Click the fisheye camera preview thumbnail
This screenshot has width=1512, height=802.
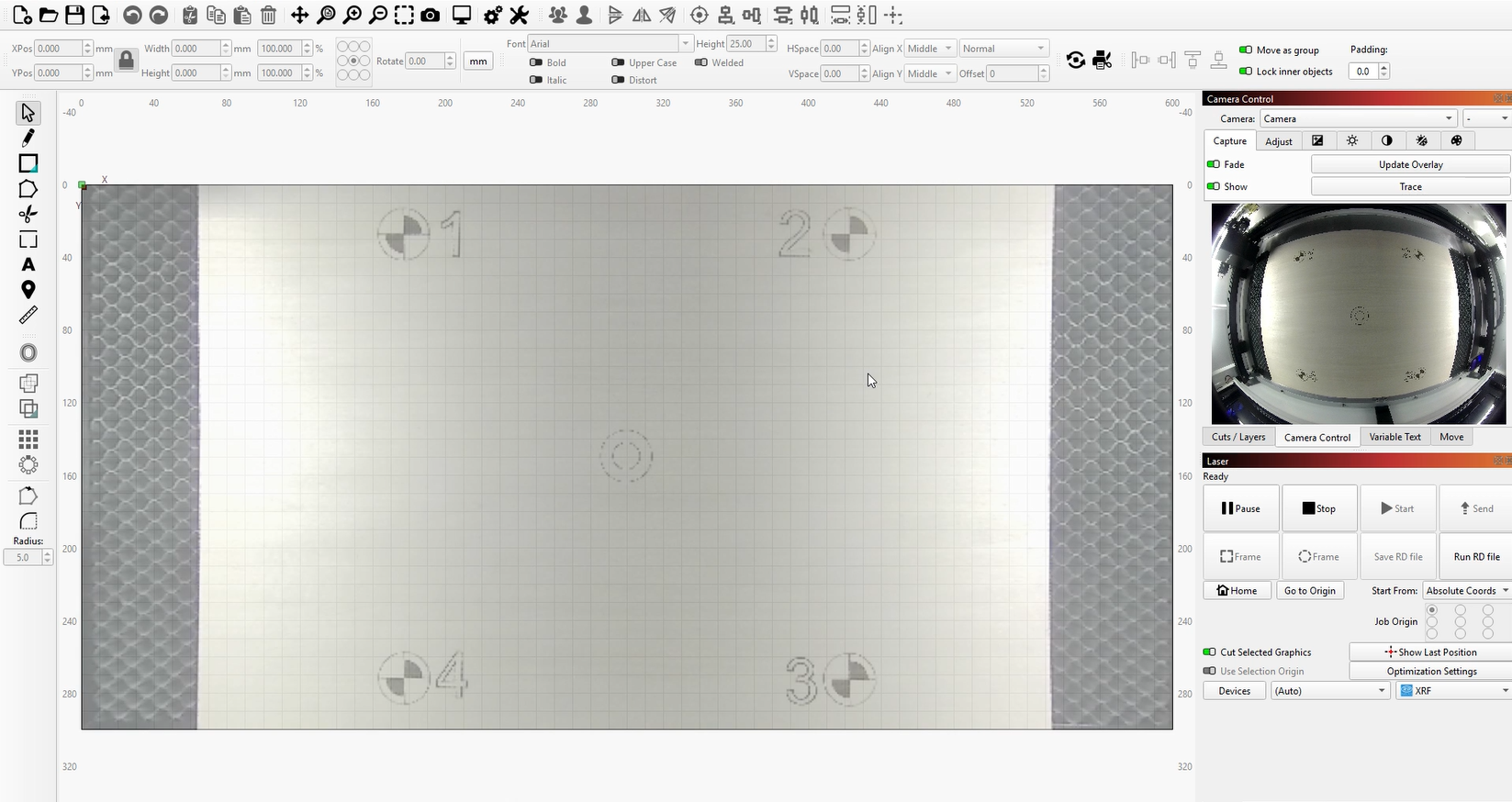1358,313
